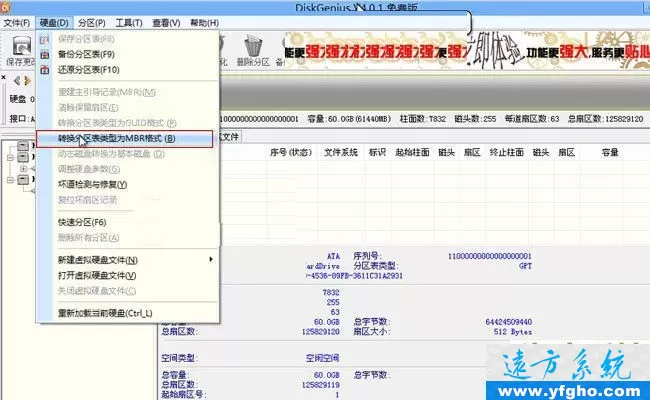Click the 磁头 header after 起始柱面
This screenshot has height=400, width=650.
tap(446, 153)
